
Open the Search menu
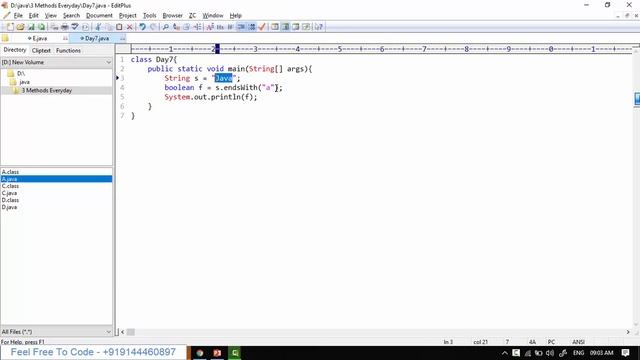(x=71, y=16)
